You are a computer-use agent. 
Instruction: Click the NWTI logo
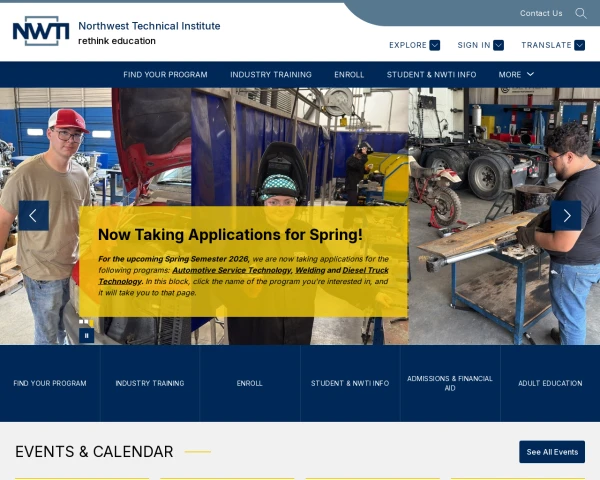41,31
